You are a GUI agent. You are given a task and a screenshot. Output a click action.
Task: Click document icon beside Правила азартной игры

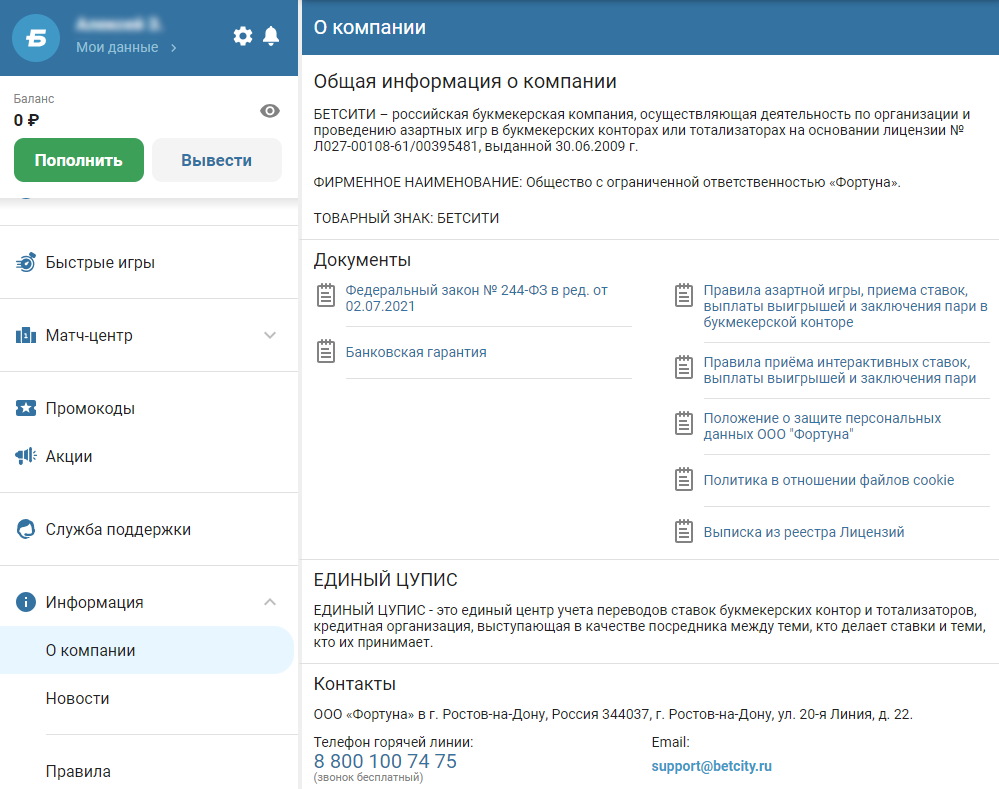point(684,295)
